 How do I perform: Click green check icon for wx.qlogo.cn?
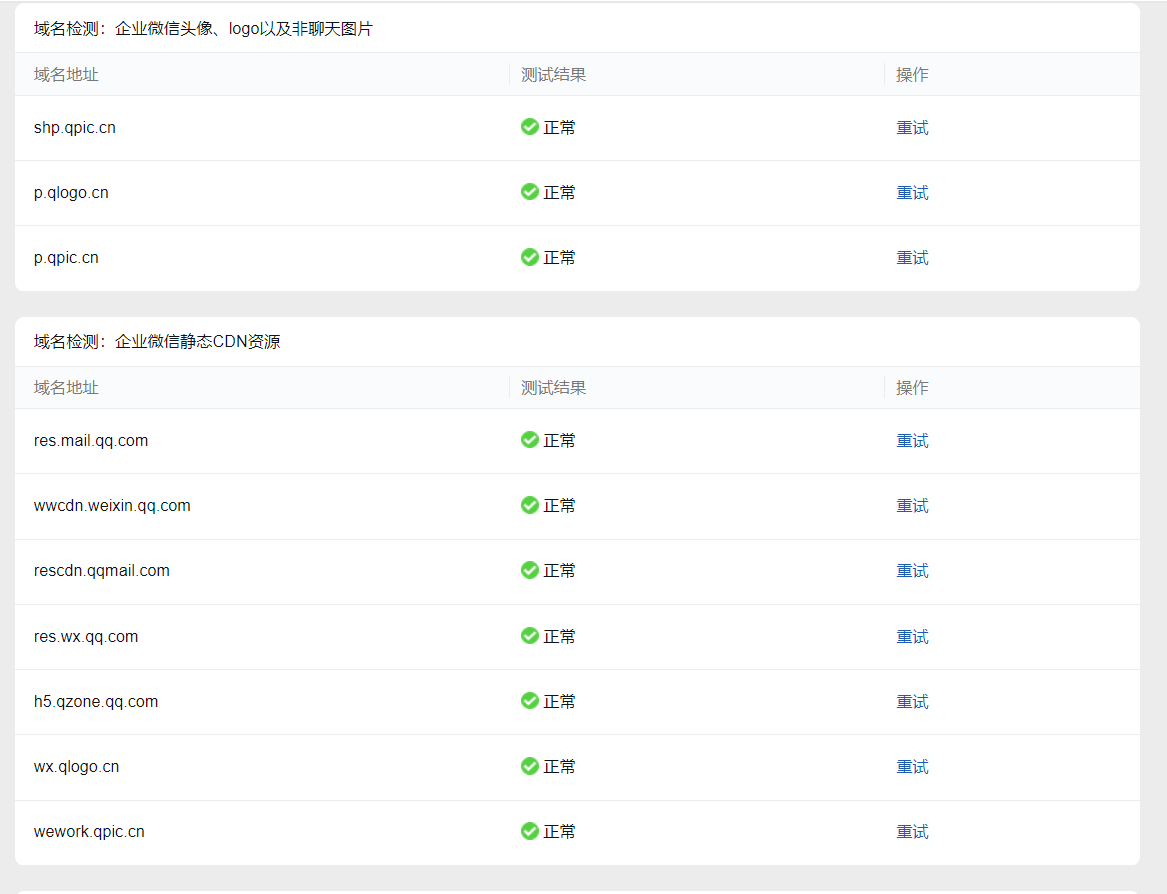point(530,766)
